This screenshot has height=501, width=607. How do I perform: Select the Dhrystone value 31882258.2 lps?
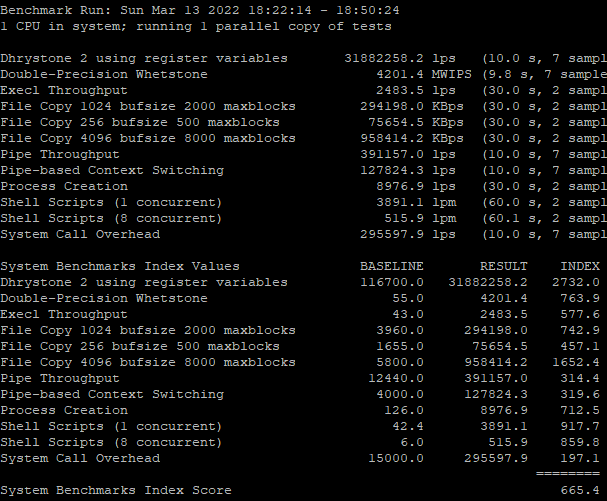[400, 58]
